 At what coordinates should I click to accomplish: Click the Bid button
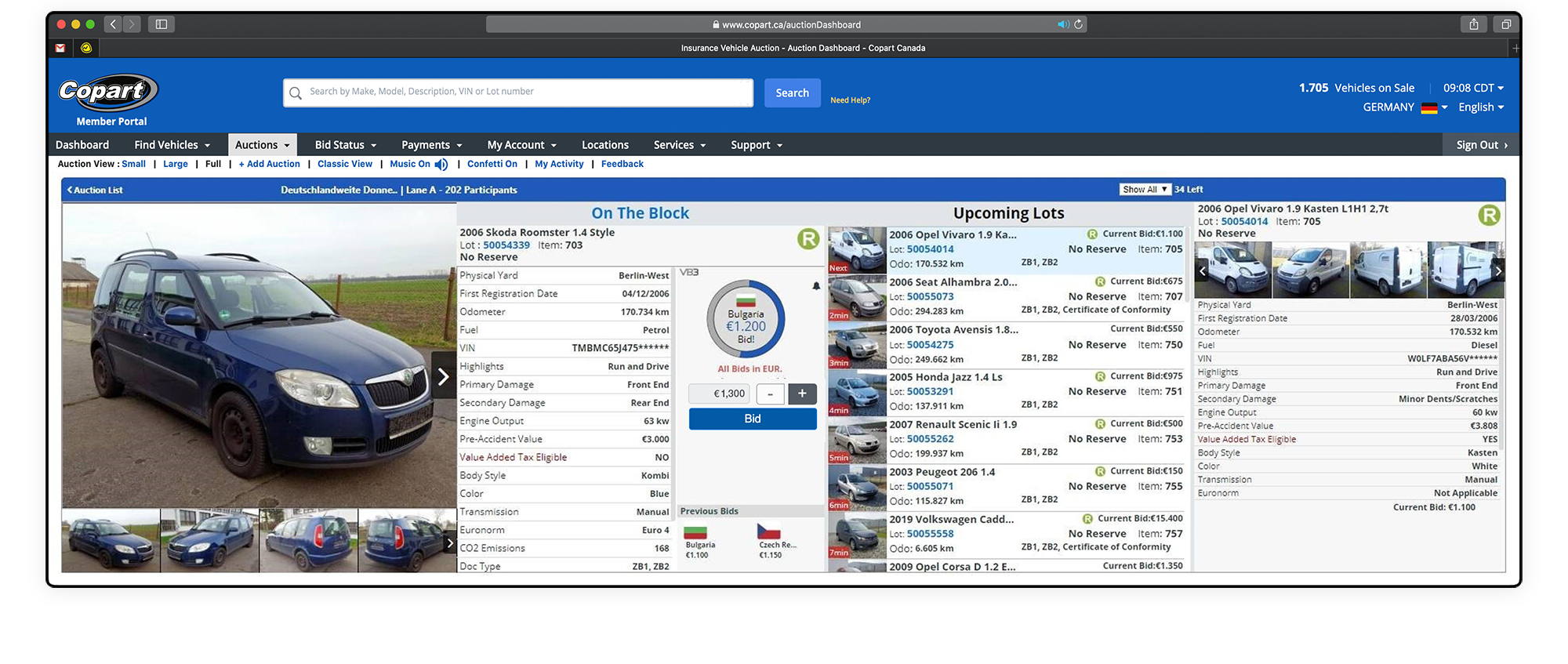(753, 419)
